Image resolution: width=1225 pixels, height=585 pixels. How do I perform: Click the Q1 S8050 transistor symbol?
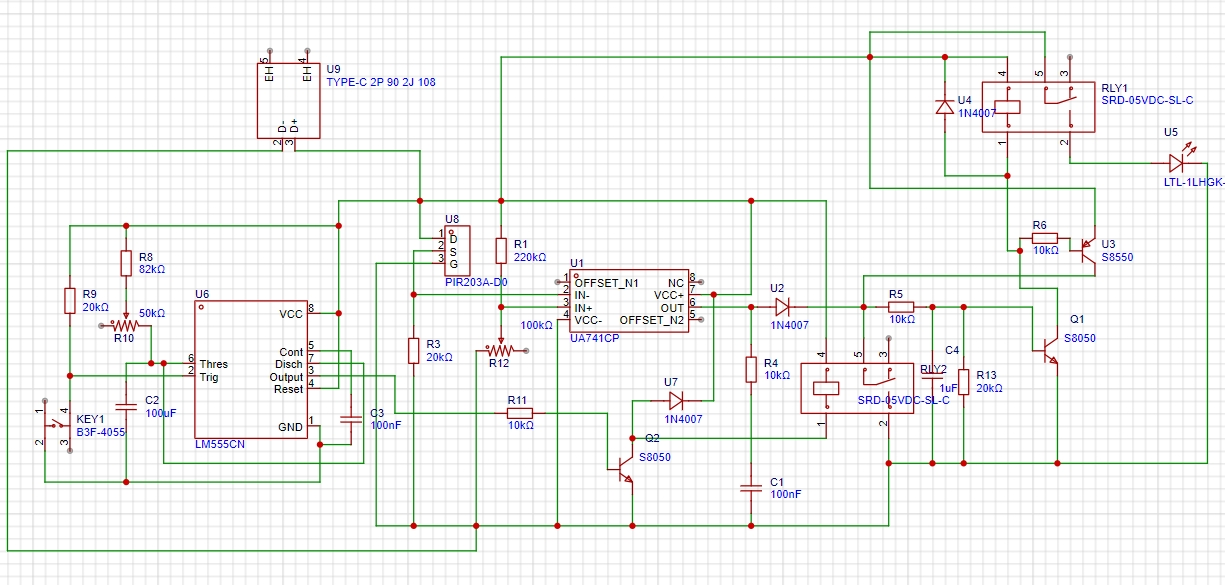tap(1047, 347)
